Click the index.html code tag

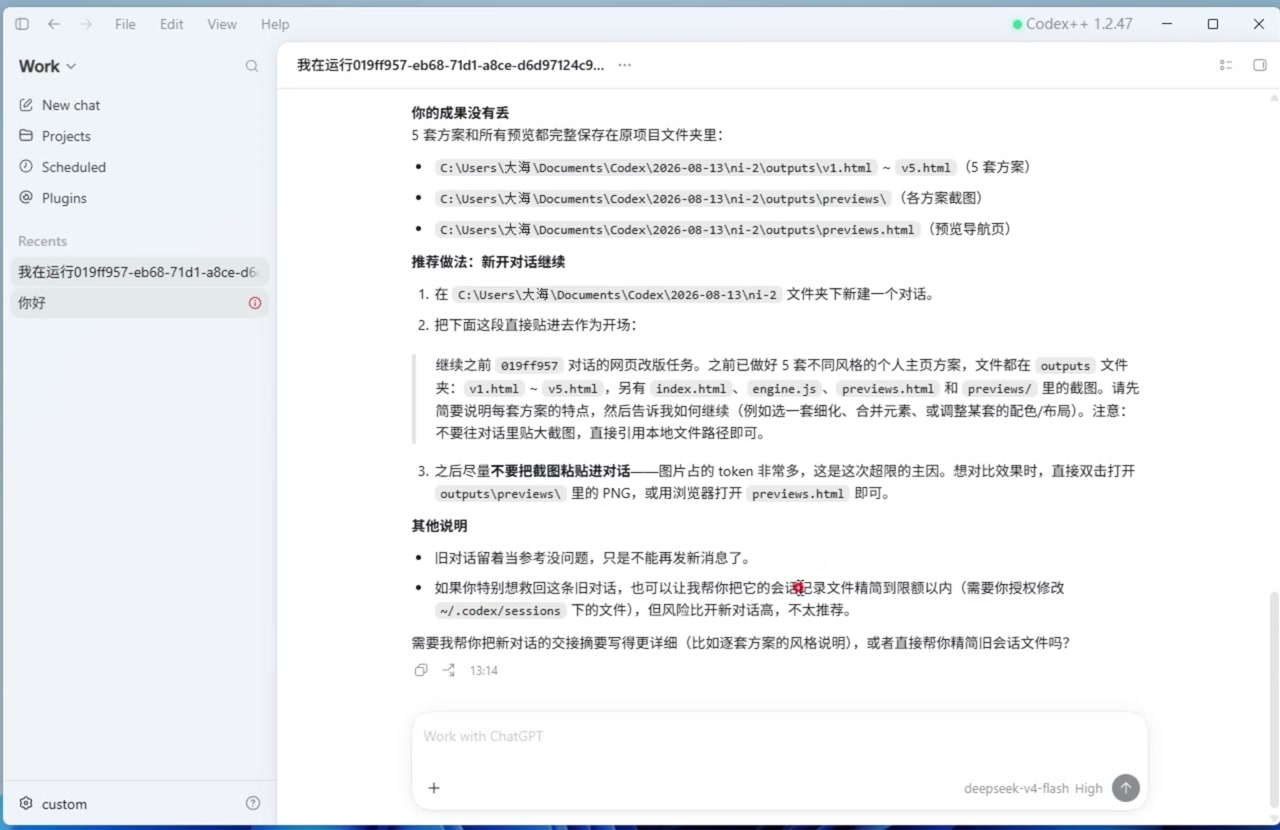click(691, 389)
